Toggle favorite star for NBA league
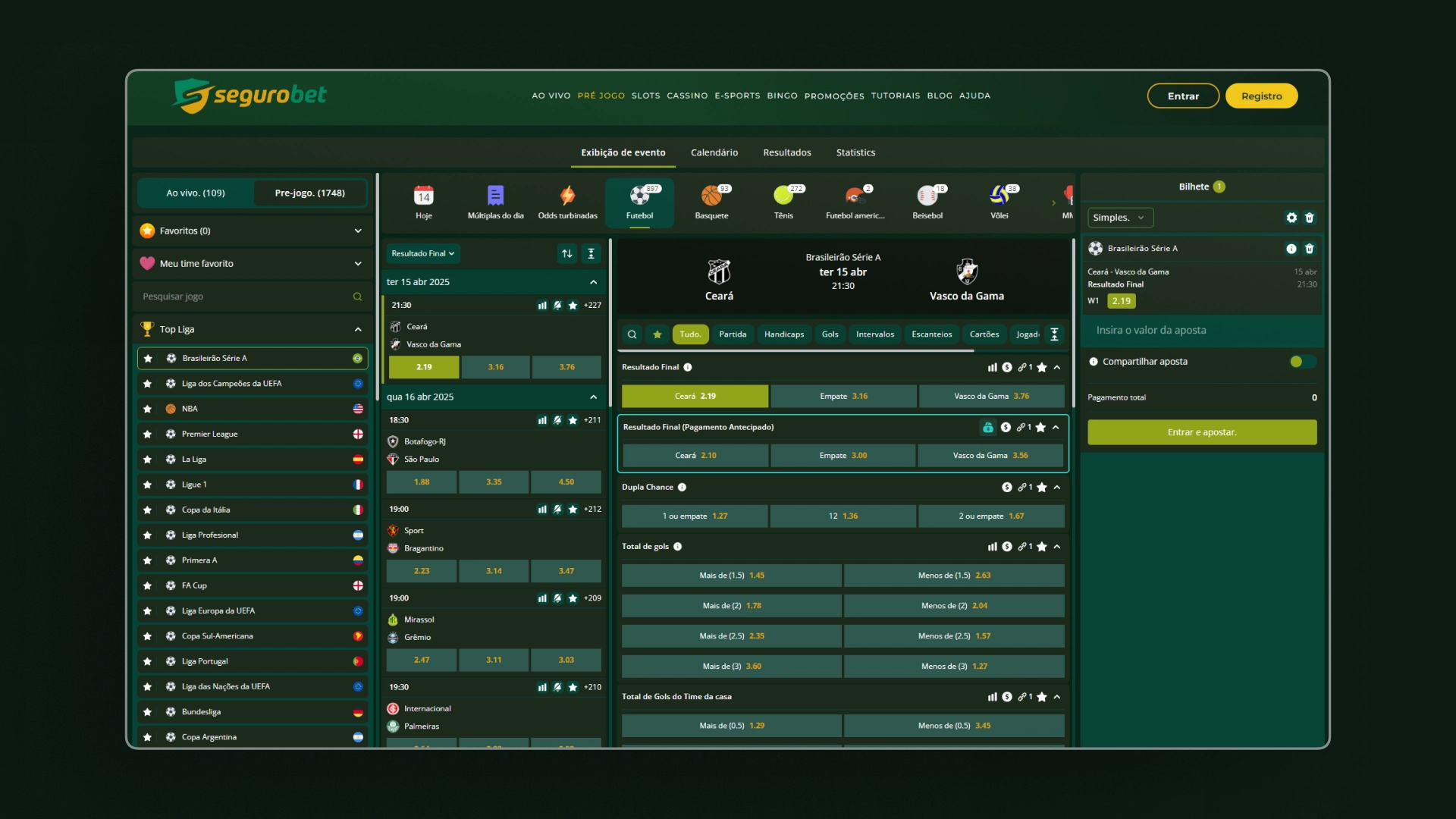 pos(148,409)
